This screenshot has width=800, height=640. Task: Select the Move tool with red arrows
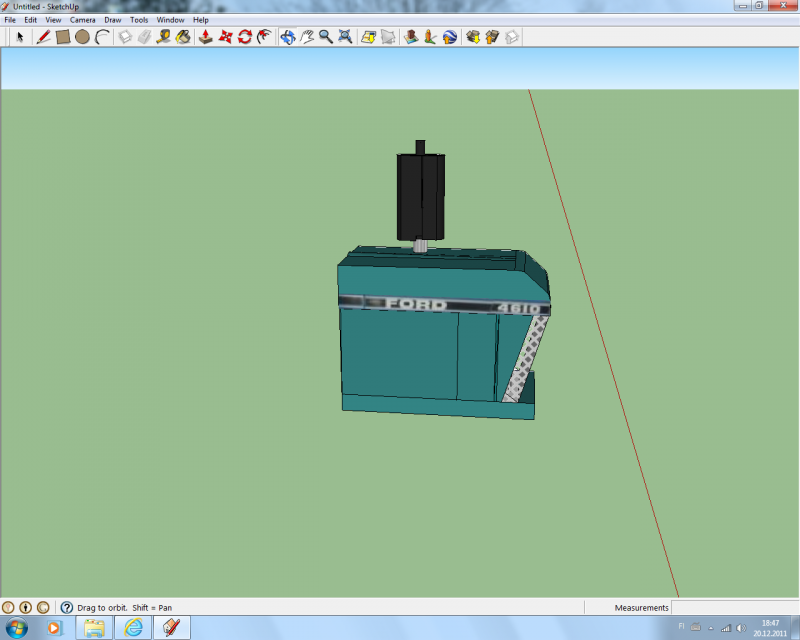225,37
